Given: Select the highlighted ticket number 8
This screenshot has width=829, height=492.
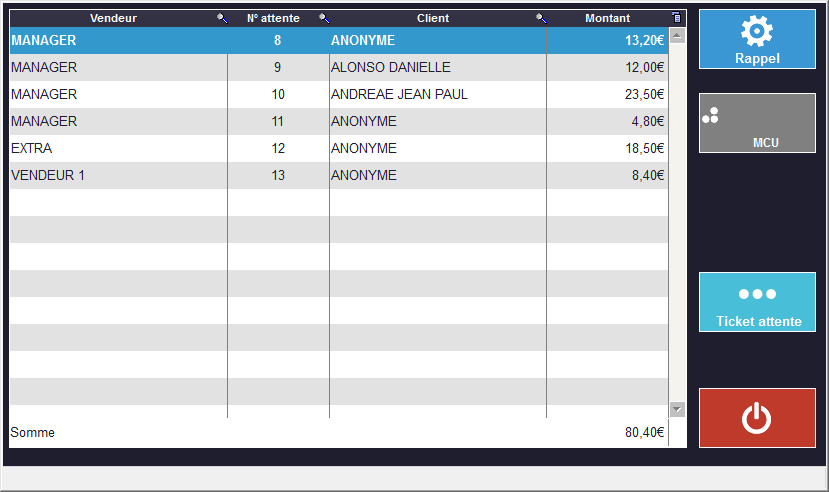Looking at the screenshot, I should pos(278,40).
